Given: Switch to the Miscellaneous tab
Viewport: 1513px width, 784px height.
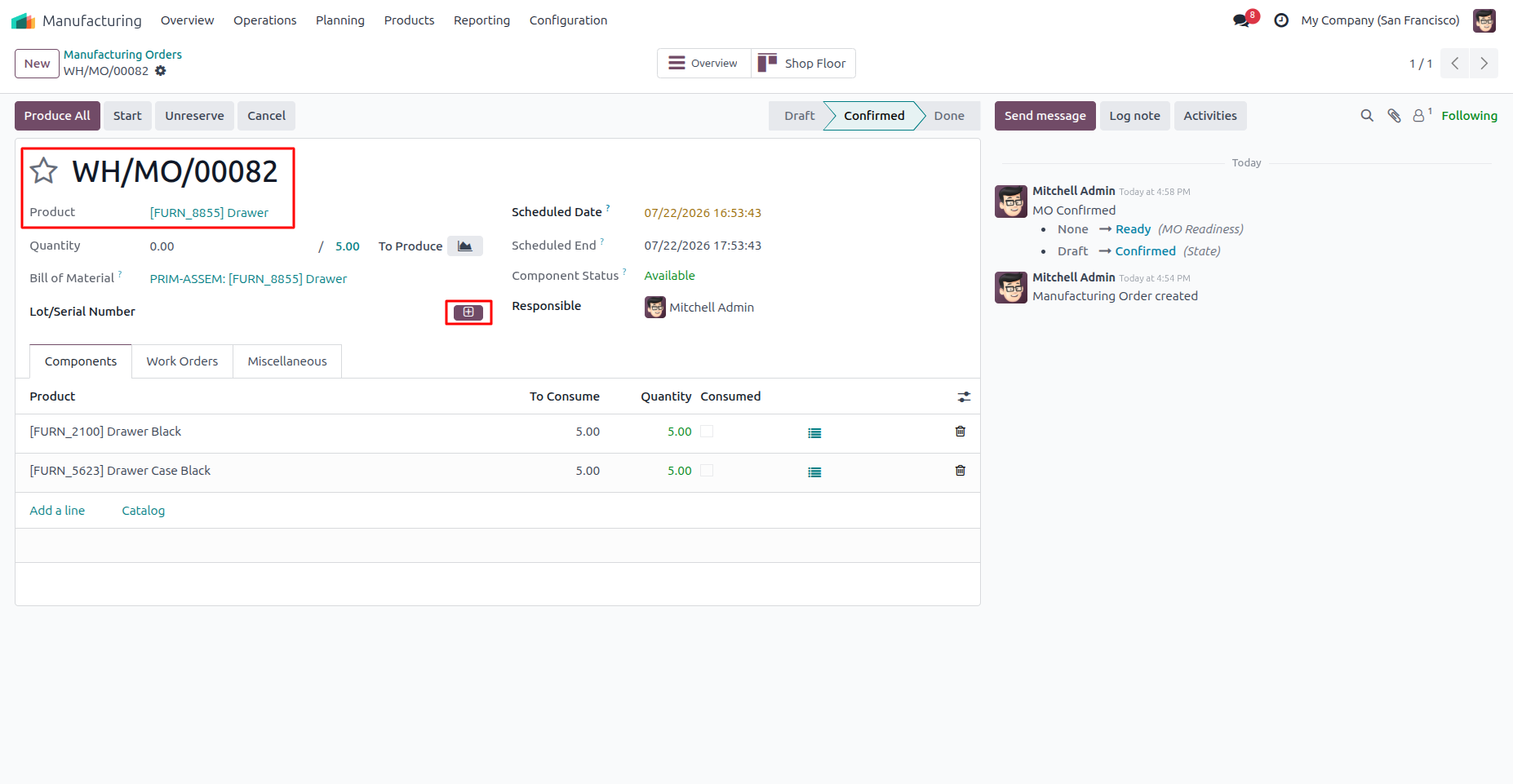Looking at the screenshot, I should (x=287, y=361).
